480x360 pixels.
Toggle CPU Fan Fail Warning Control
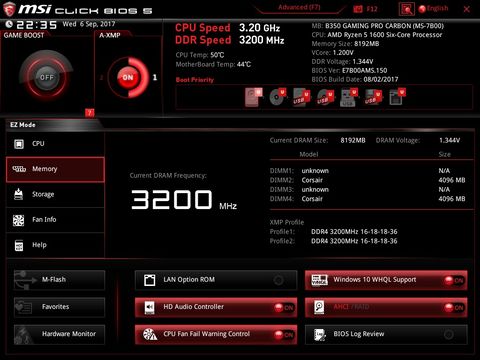tap(216, 334)
